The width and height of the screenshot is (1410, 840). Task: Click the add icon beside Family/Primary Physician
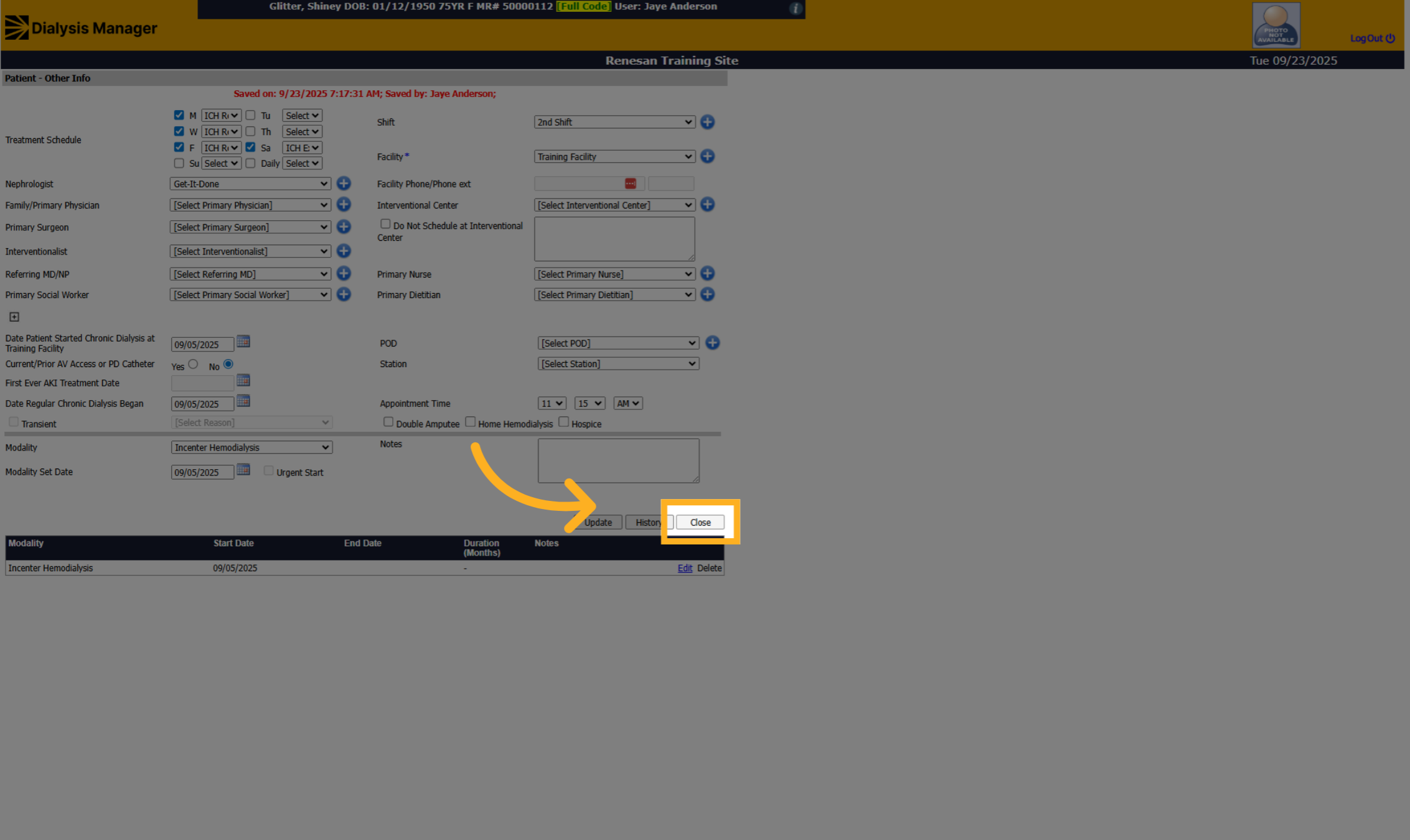[x=344, y=205]
